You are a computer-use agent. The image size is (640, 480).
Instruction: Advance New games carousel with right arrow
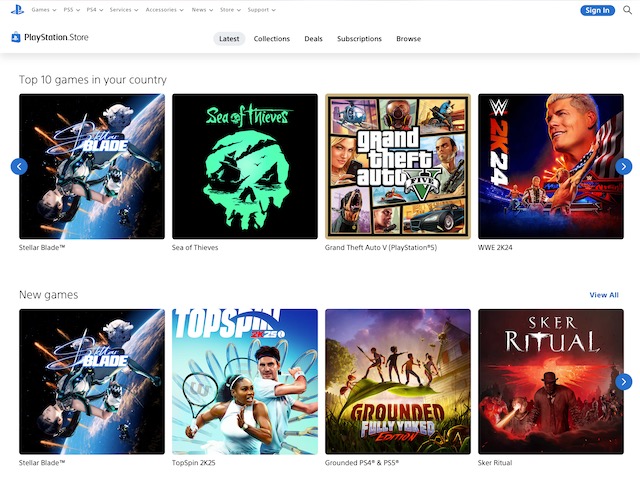[x=623, y=381]
